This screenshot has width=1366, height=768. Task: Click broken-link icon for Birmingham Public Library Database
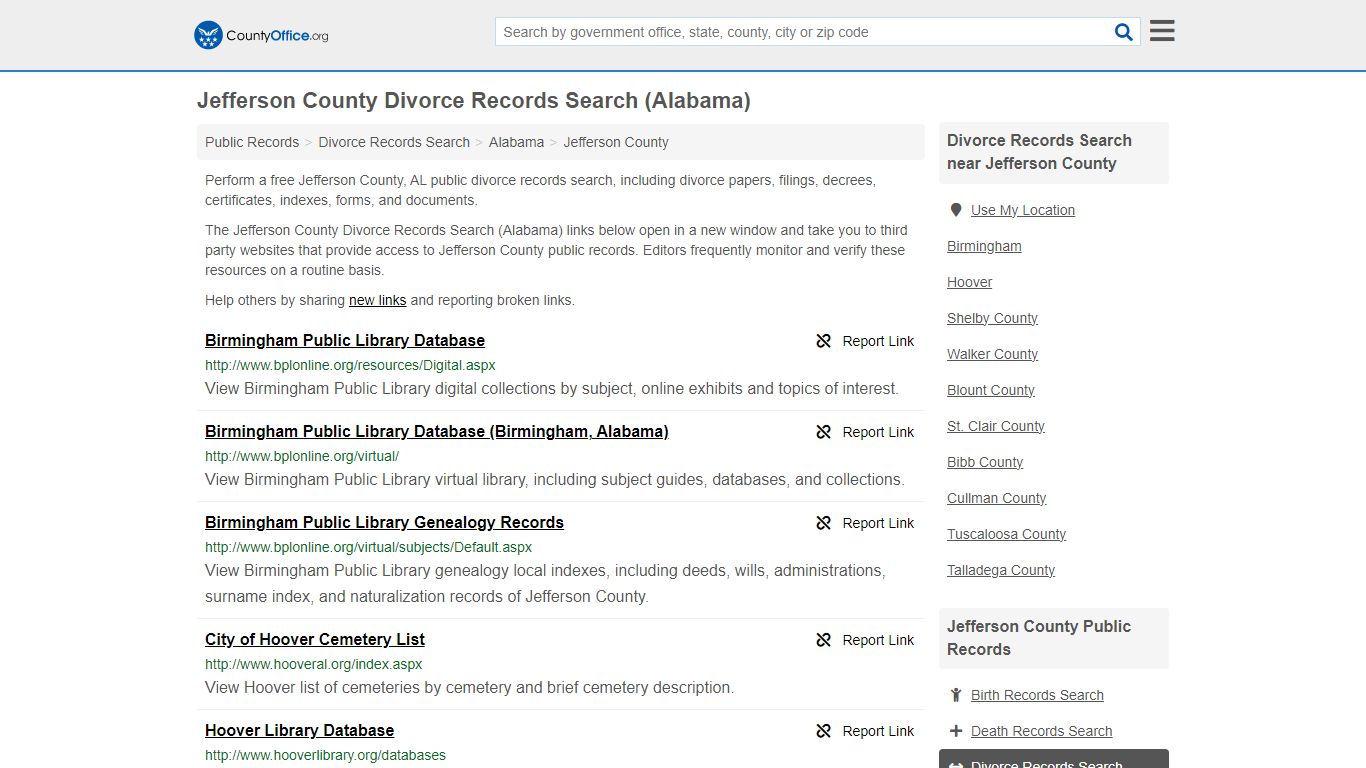click(x=824, y=341)
